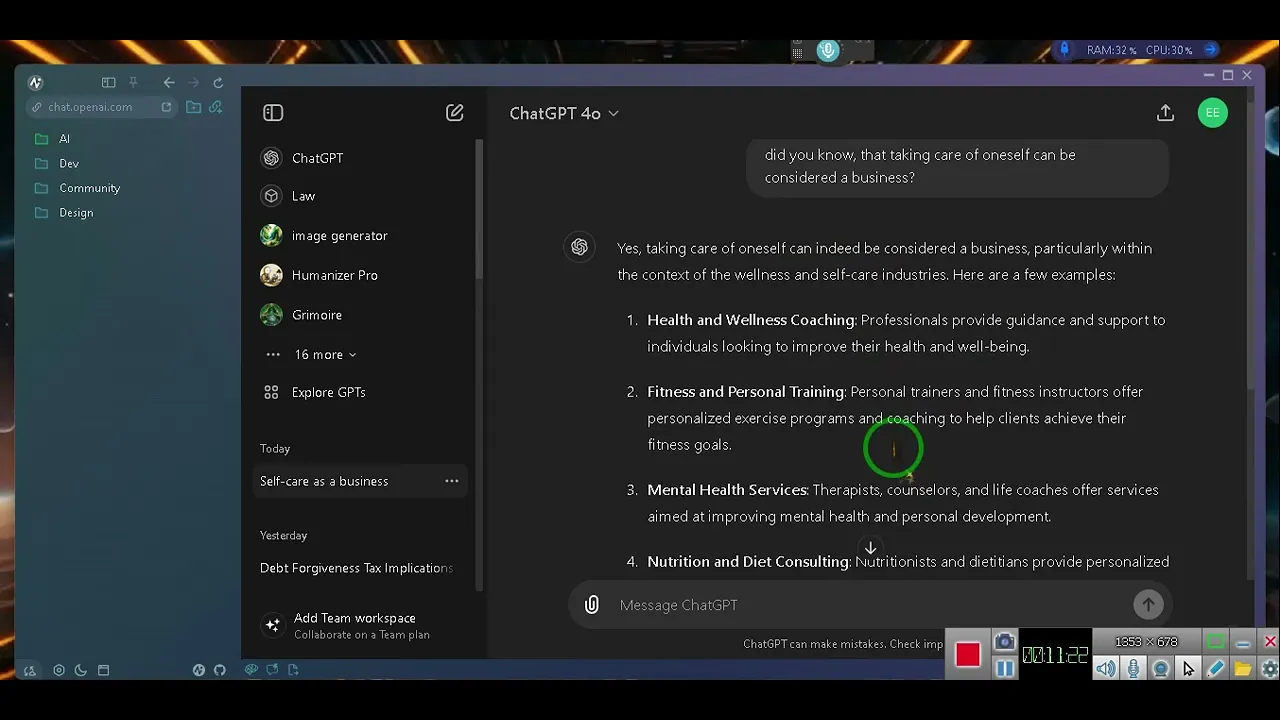Start a new chat with the pencil icon
The width and height of the screenshot is (1280, 720).
click(455, 113)
